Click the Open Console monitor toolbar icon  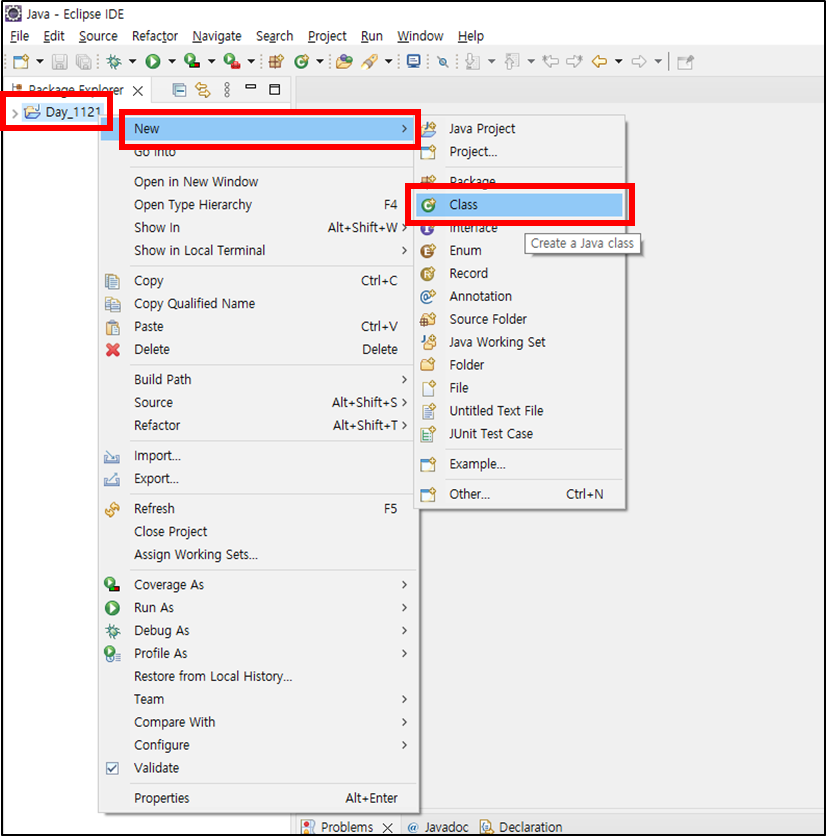[x=413, y=62]
